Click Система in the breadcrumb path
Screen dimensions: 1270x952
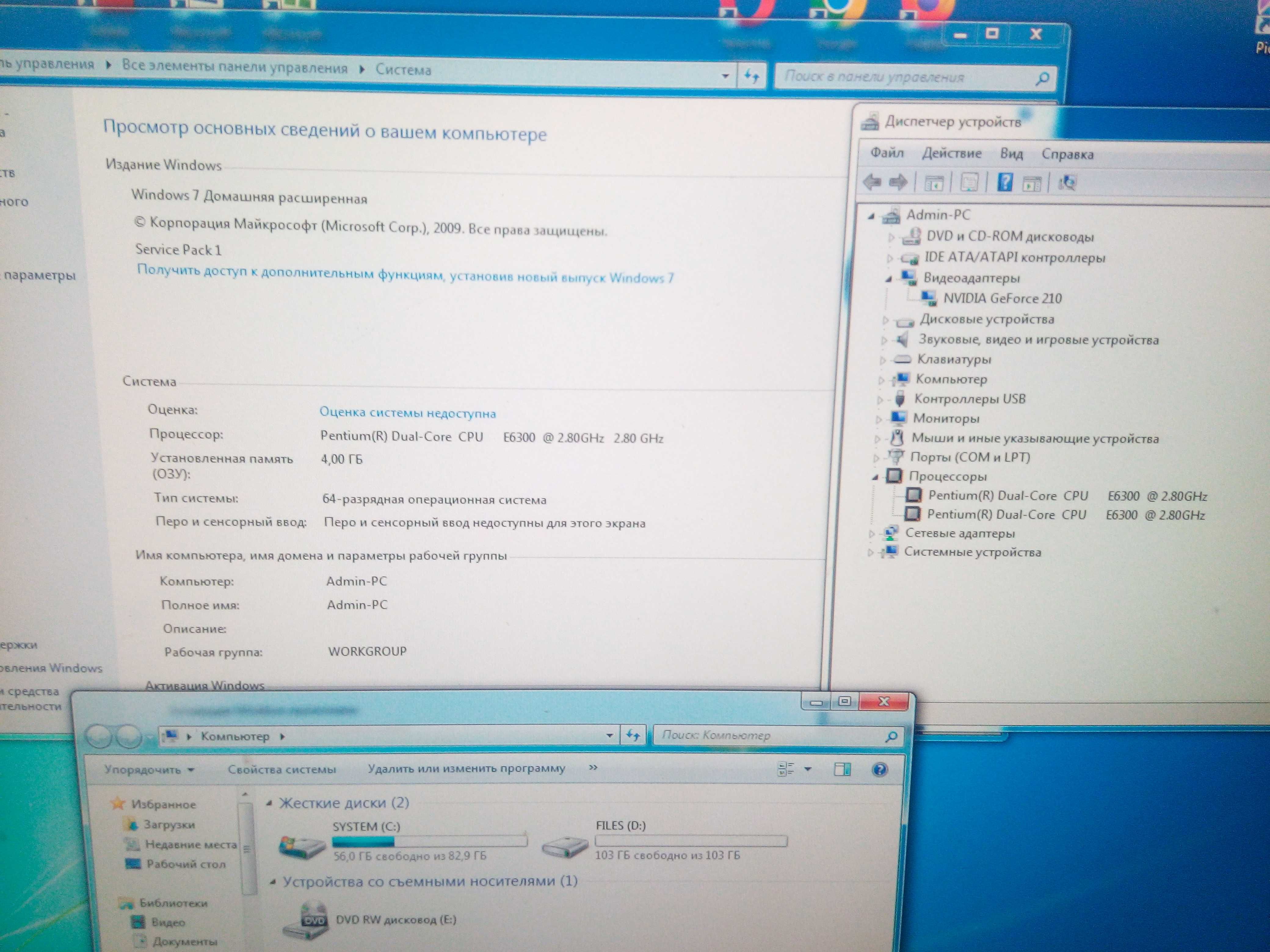pos(403,70)
